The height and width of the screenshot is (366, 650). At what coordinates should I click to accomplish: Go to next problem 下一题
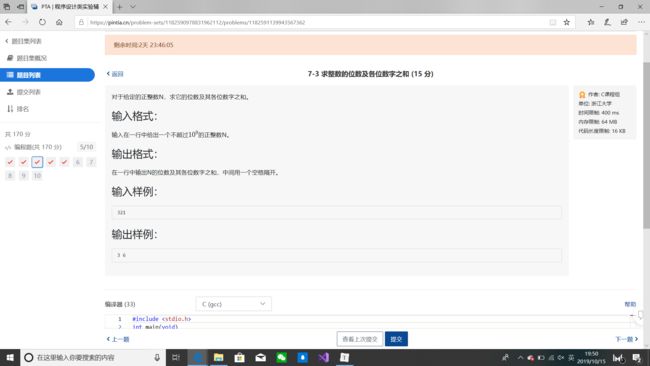[x=627, y=339]
